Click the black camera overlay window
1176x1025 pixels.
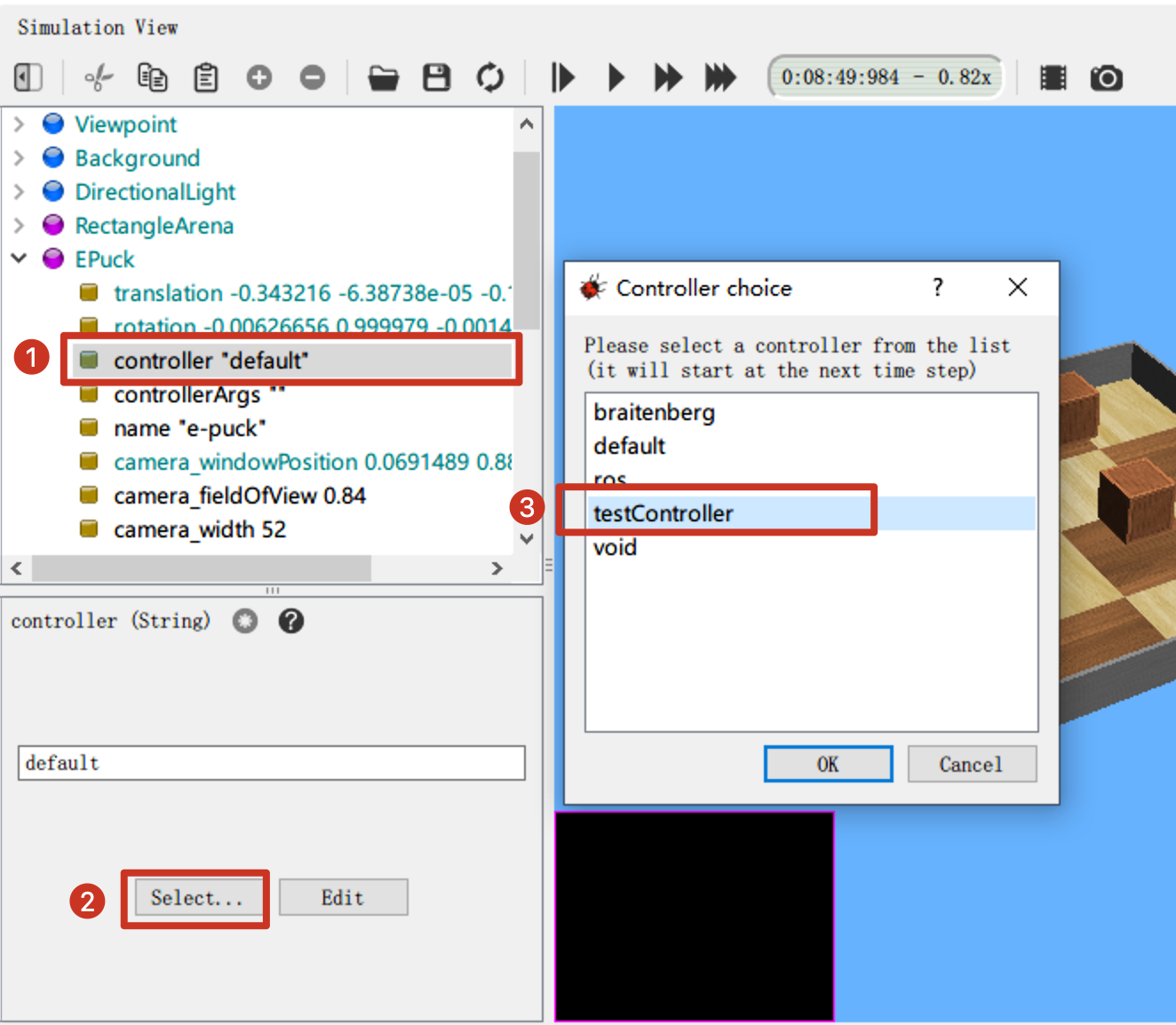(695, 917)
